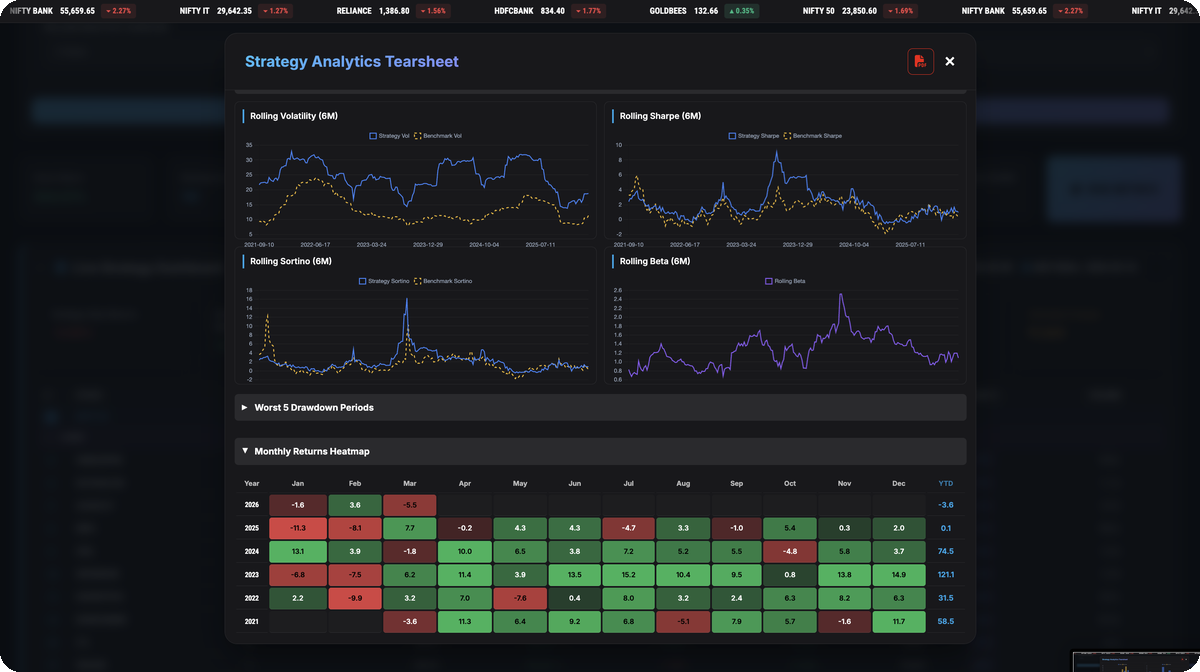Click the 2026 YTD value -3.6

946,505
